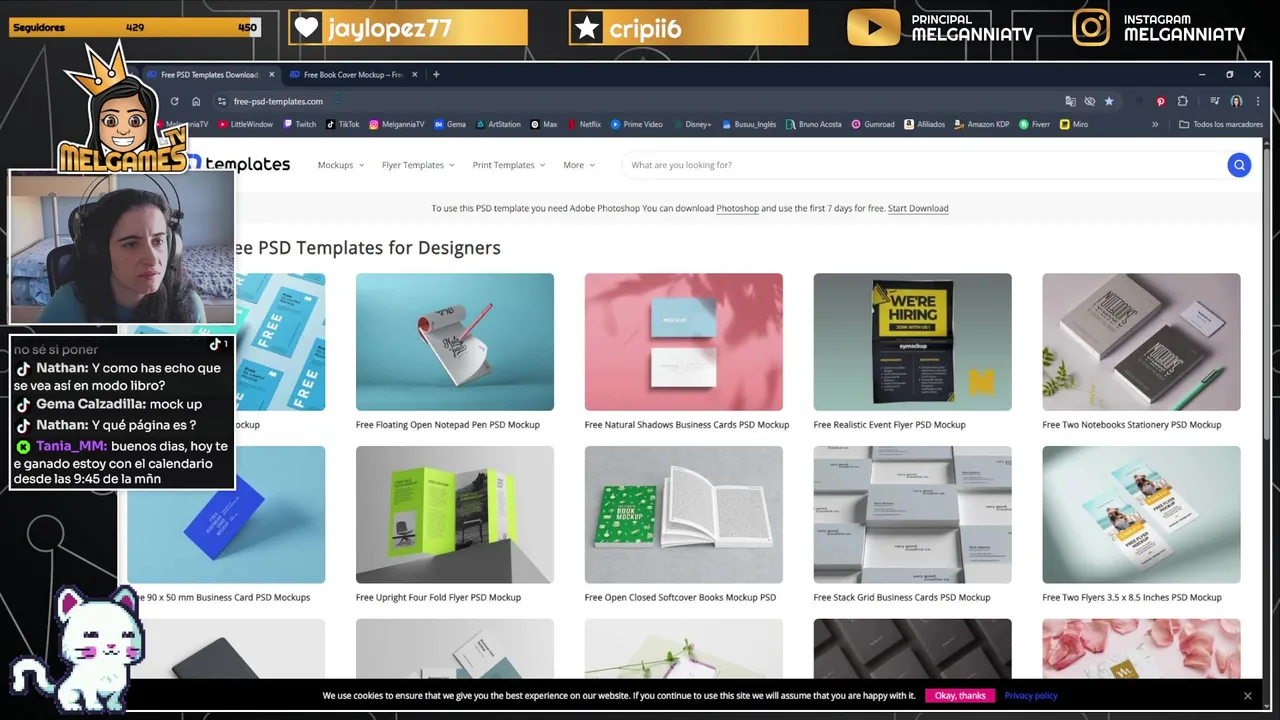Expand the Flyer Templates menu
The image size is (1280, 720).
(x=418, y=165)
